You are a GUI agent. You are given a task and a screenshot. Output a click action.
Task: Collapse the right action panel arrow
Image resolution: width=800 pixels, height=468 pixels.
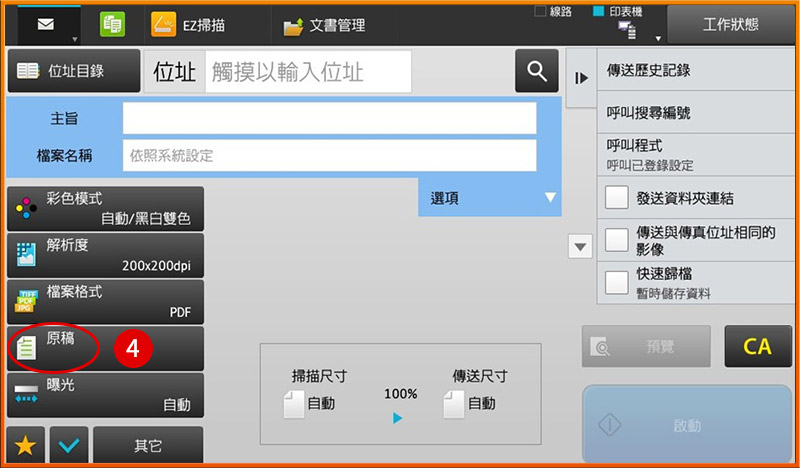pyautogui.click(x=581, y=77)
